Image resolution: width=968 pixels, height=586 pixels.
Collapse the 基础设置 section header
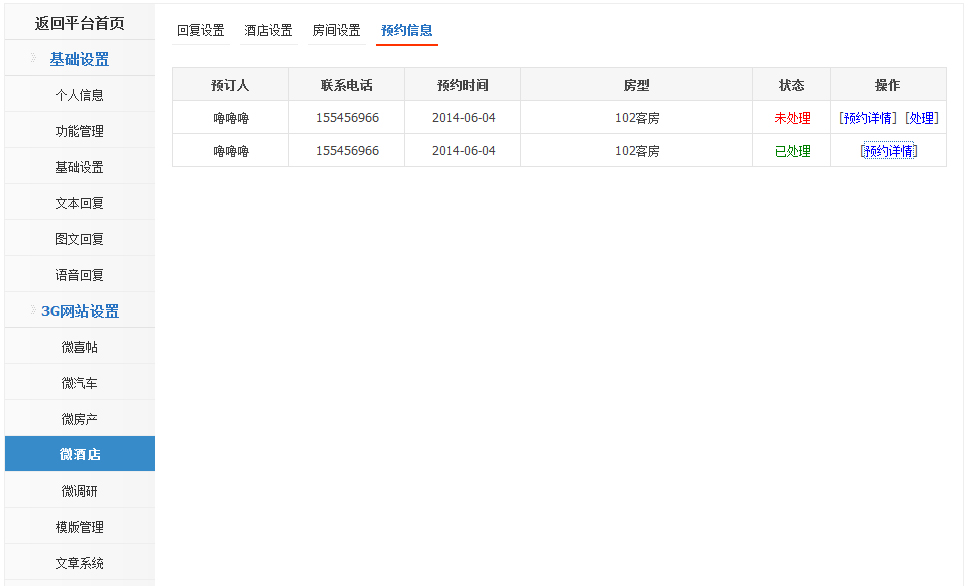coord(80,59)
